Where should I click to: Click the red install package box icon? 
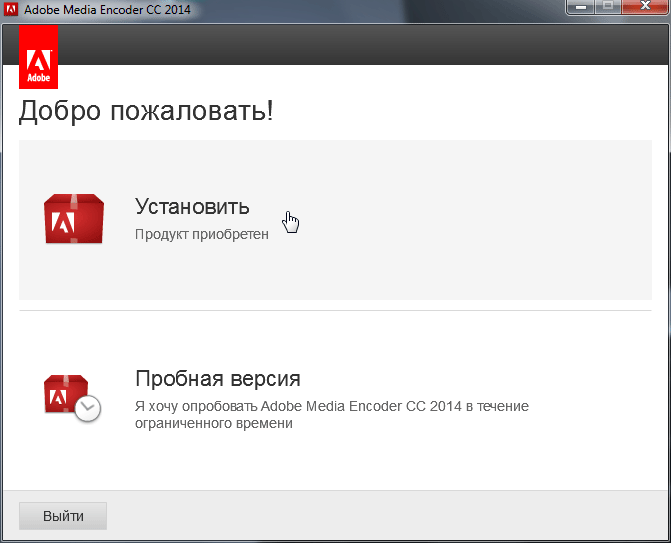tap(74, 219)
